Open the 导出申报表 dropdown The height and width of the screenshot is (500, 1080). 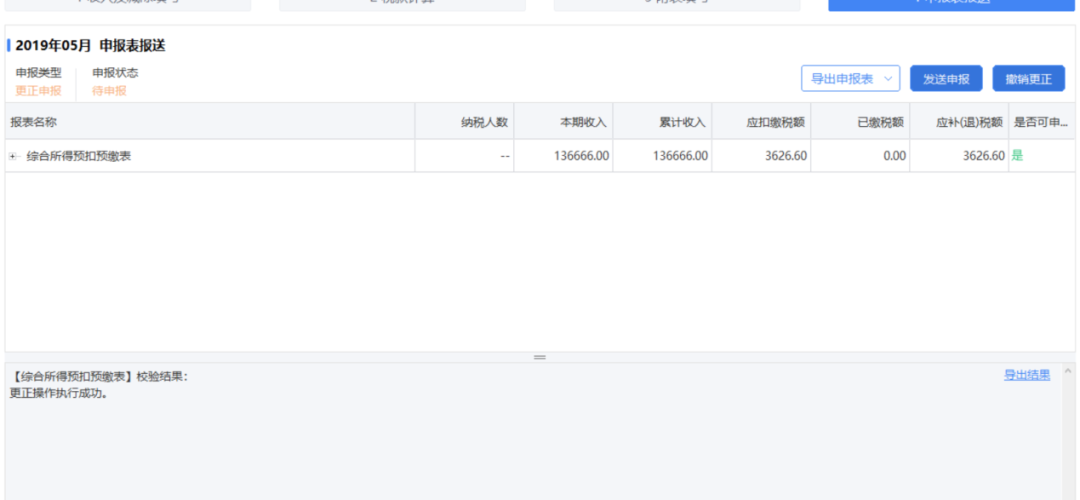(850, 79)
